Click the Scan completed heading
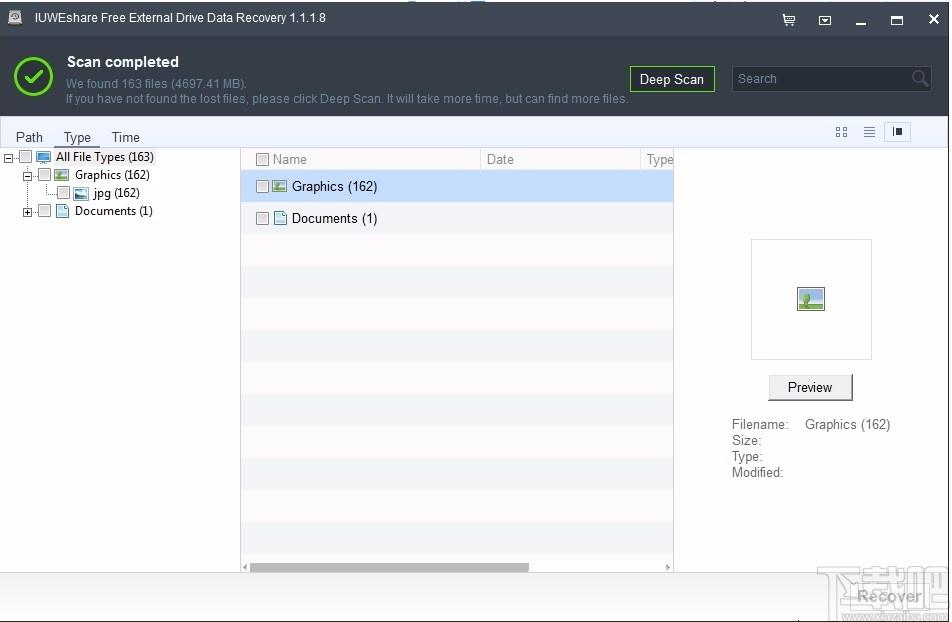 tap(123, 62)
